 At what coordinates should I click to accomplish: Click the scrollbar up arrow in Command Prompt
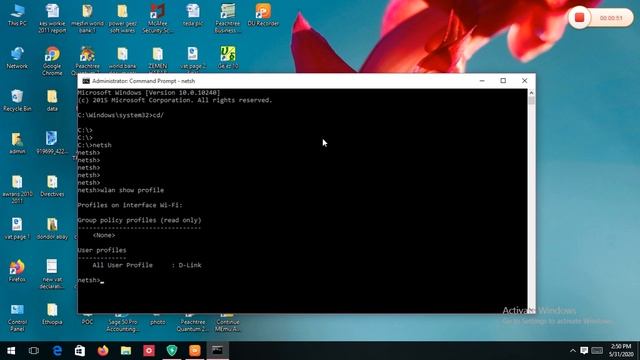tap(531, 93)
